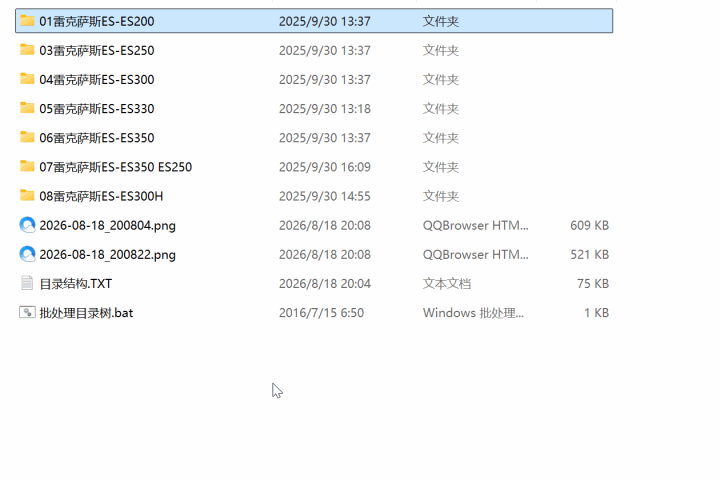Viewport: 720px width, 480px height.
Task: Select text document icon of 目录结构.TXT
Action: [x=27, y=283]
